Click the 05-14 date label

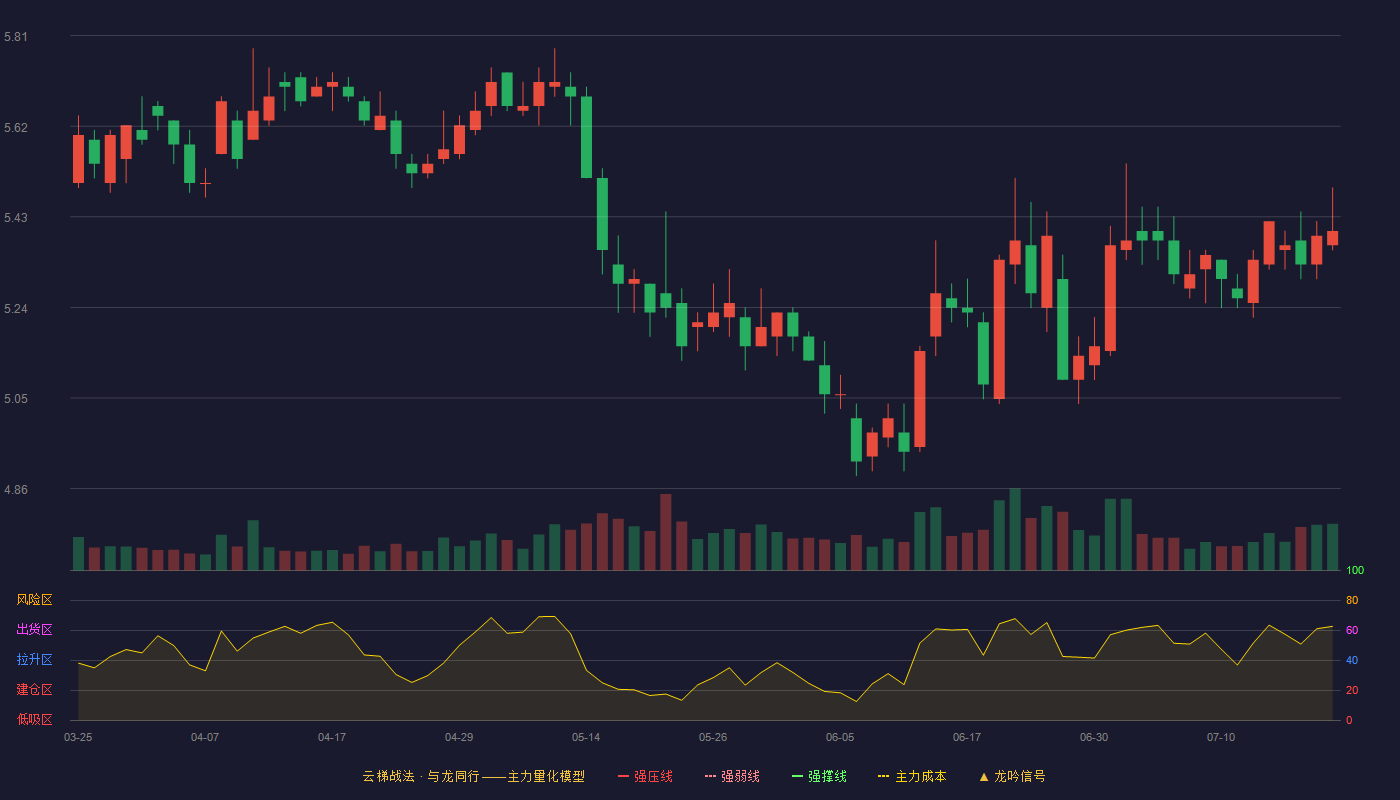tap(586, 737)
